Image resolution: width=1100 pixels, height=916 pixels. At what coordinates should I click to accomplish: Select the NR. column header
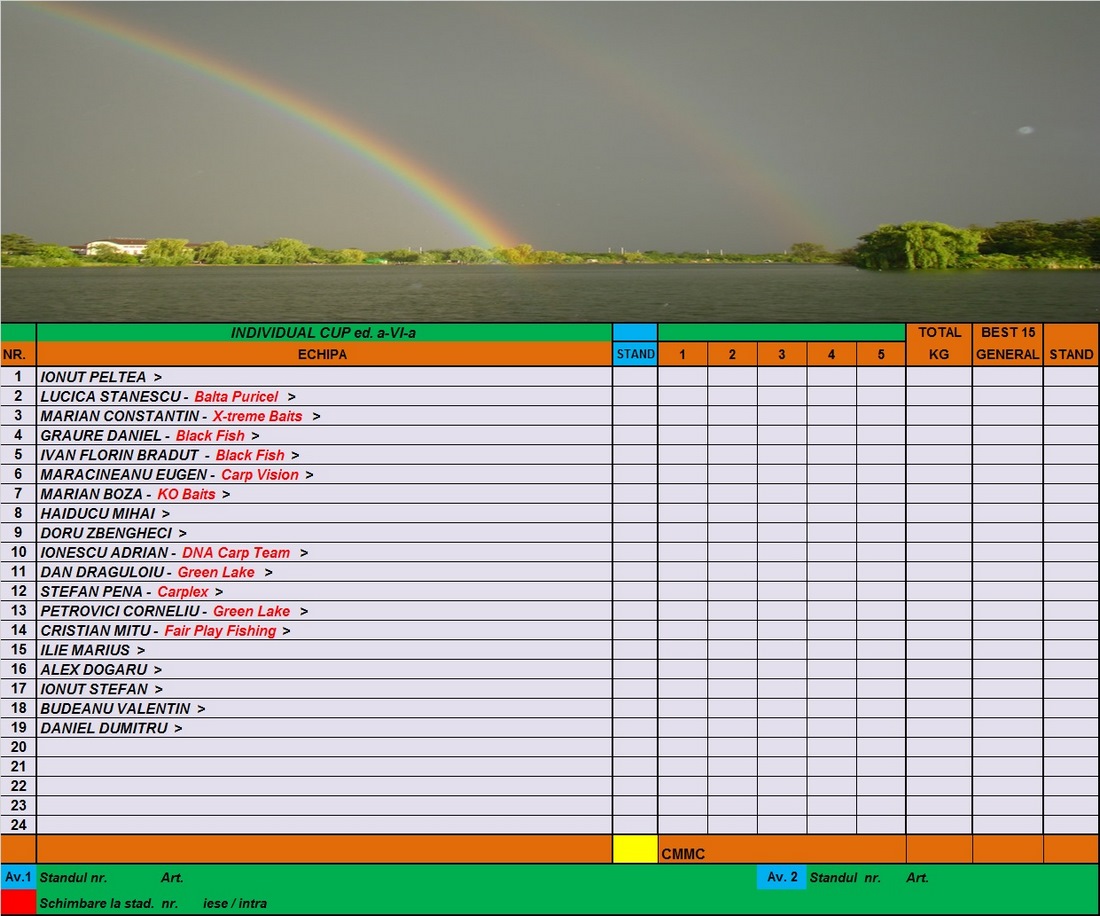18,354
